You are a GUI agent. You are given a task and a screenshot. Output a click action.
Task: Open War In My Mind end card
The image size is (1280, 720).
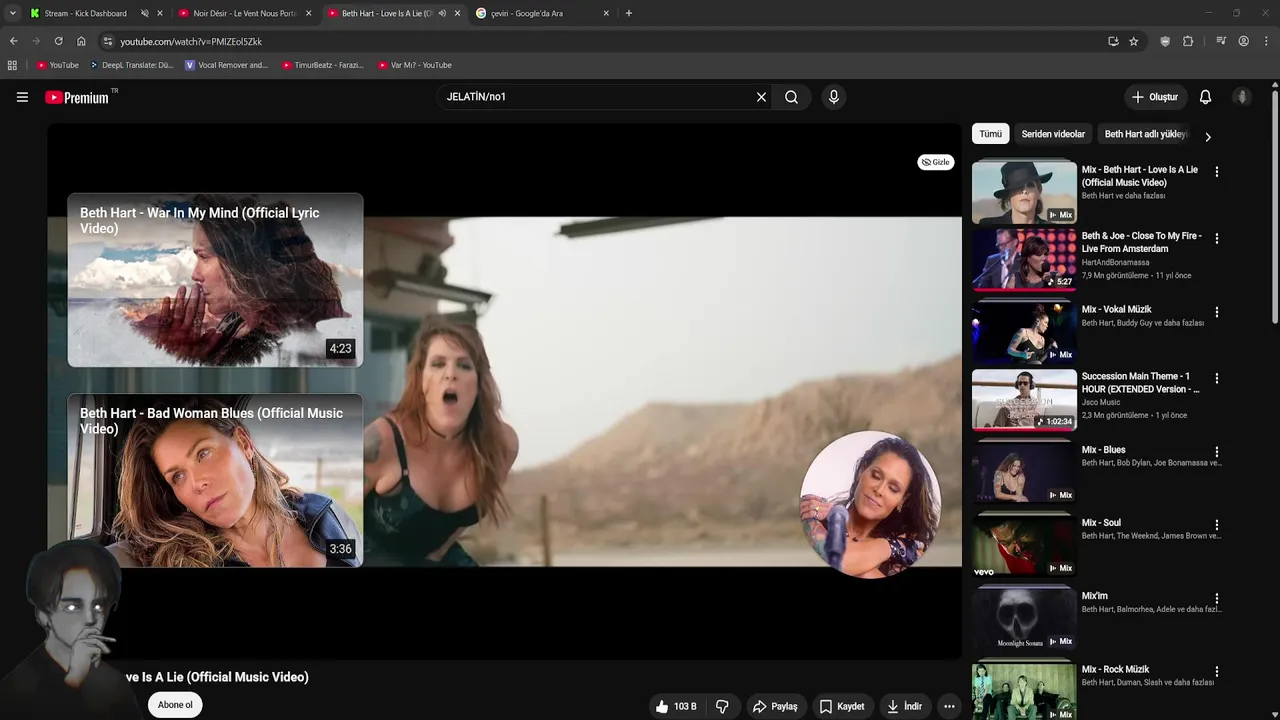[x=215, y=280]
